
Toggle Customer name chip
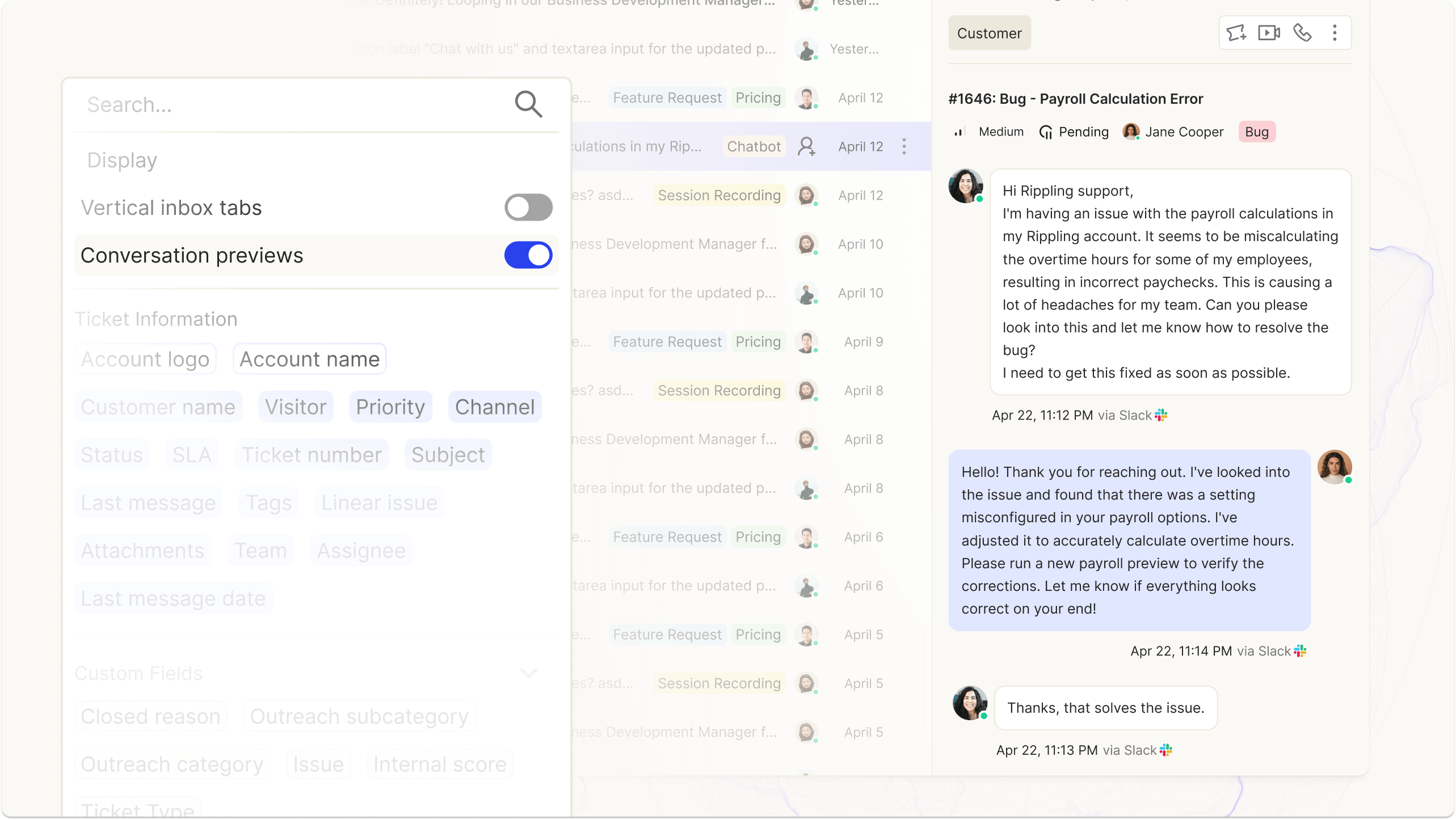[158, 407]
